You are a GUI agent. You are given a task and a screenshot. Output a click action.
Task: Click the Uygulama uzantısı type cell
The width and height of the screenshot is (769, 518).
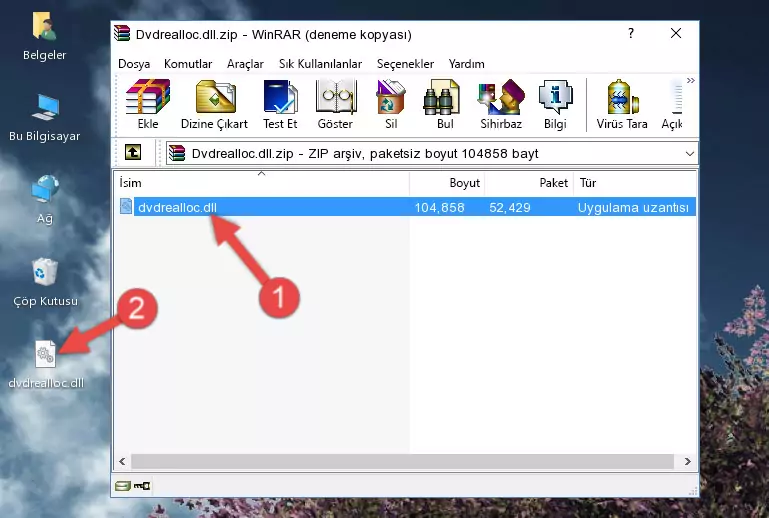pos(633,207)
